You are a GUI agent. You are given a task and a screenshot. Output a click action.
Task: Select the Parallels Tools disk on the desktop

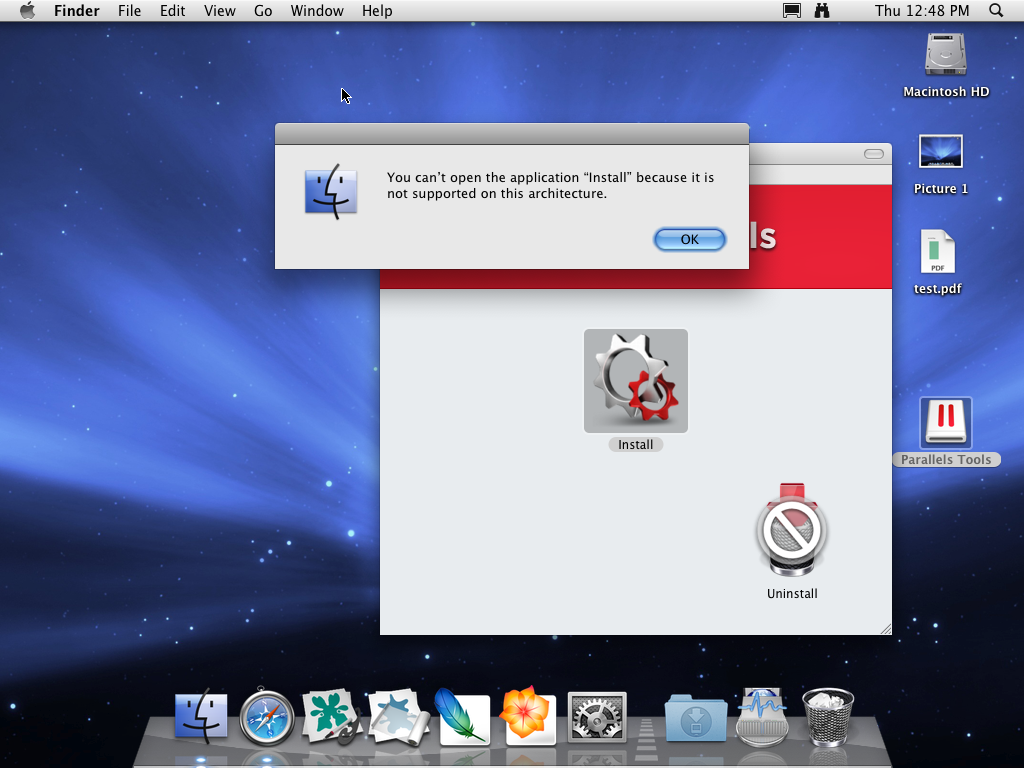[x=946, y=423]
